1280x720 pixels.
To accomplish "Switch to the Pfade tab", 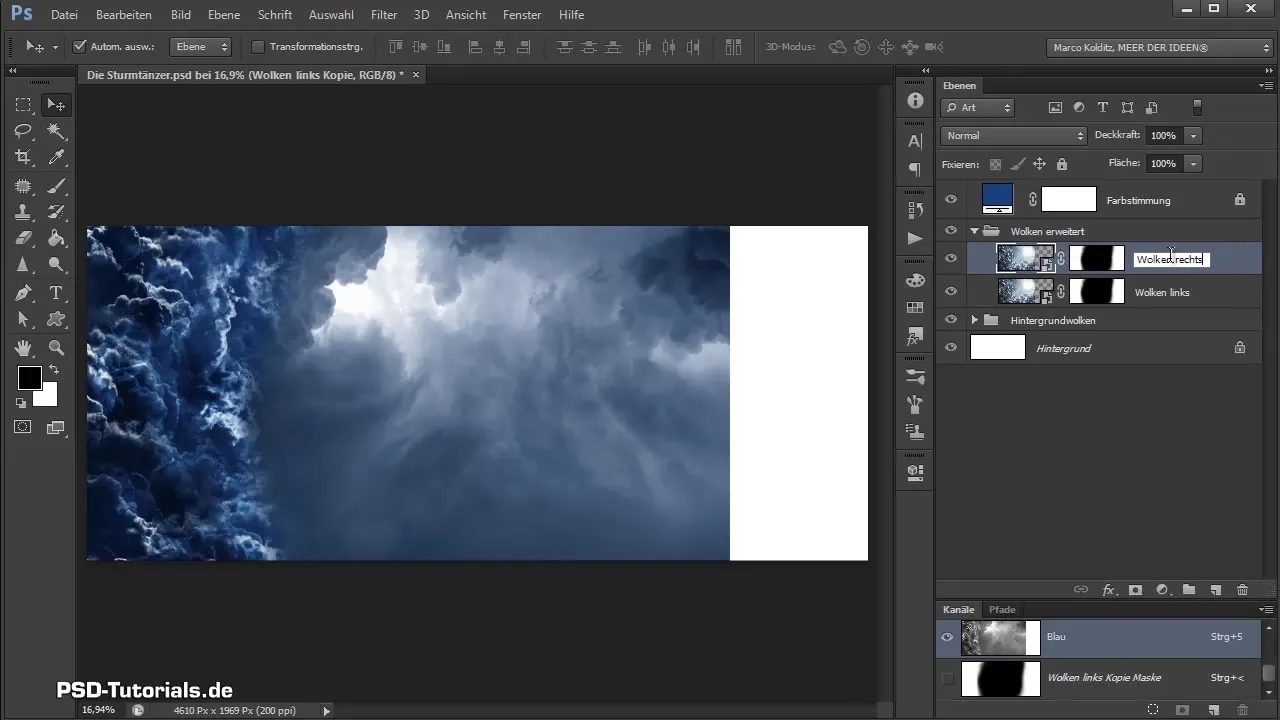I will point(1002,609).
